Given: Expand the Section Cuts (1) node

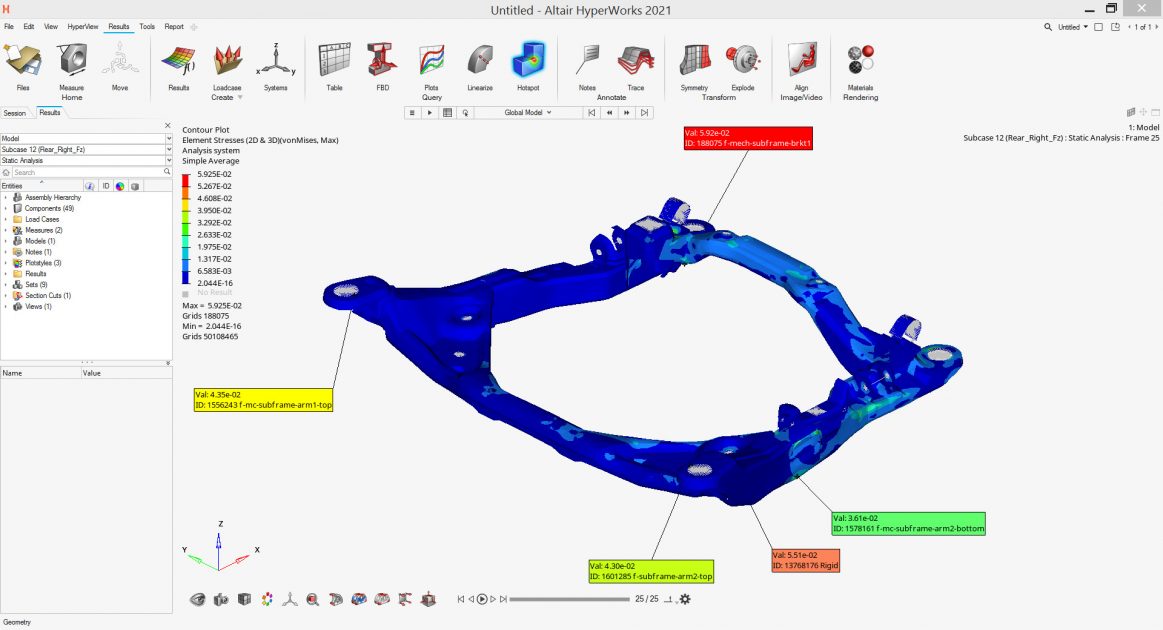Looking at the screenshot, I should tap(6, 296).
